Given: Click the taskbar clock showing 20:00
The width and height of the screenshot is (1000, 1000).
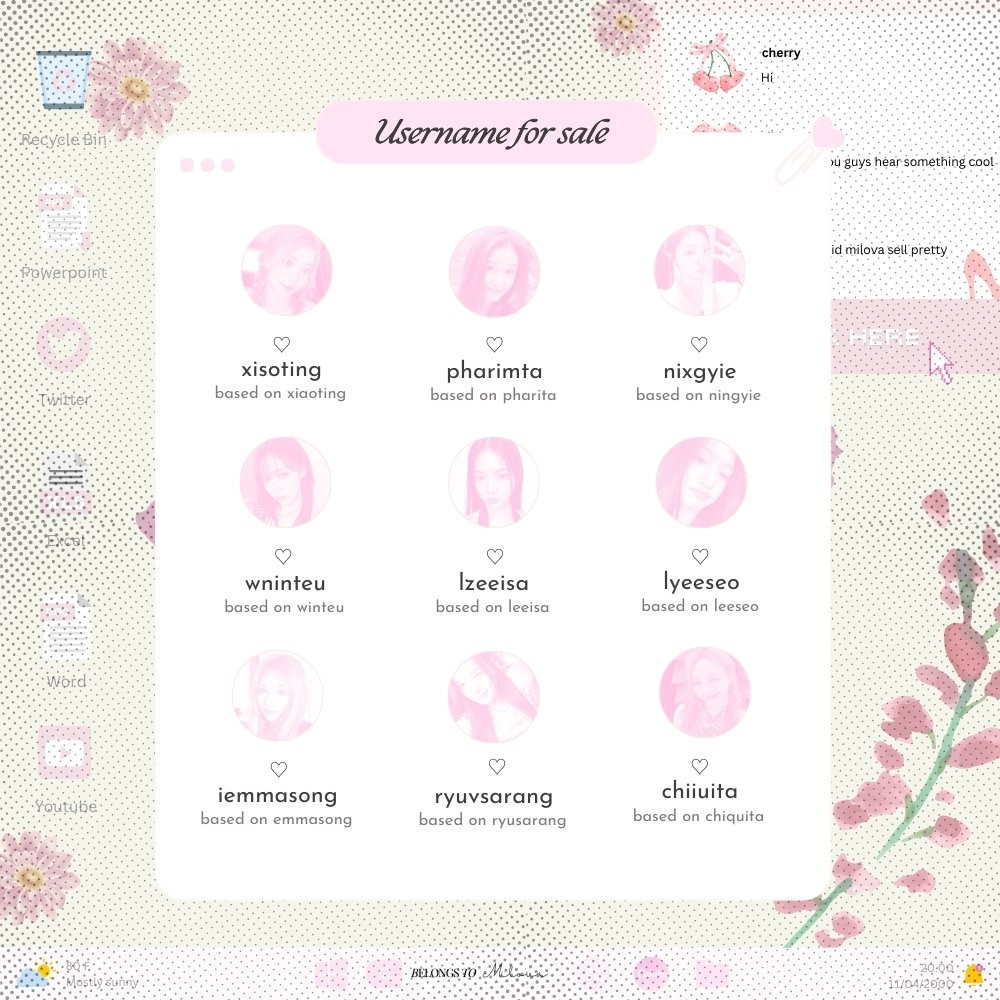Looking at the screenshot, I should [937, 968].
